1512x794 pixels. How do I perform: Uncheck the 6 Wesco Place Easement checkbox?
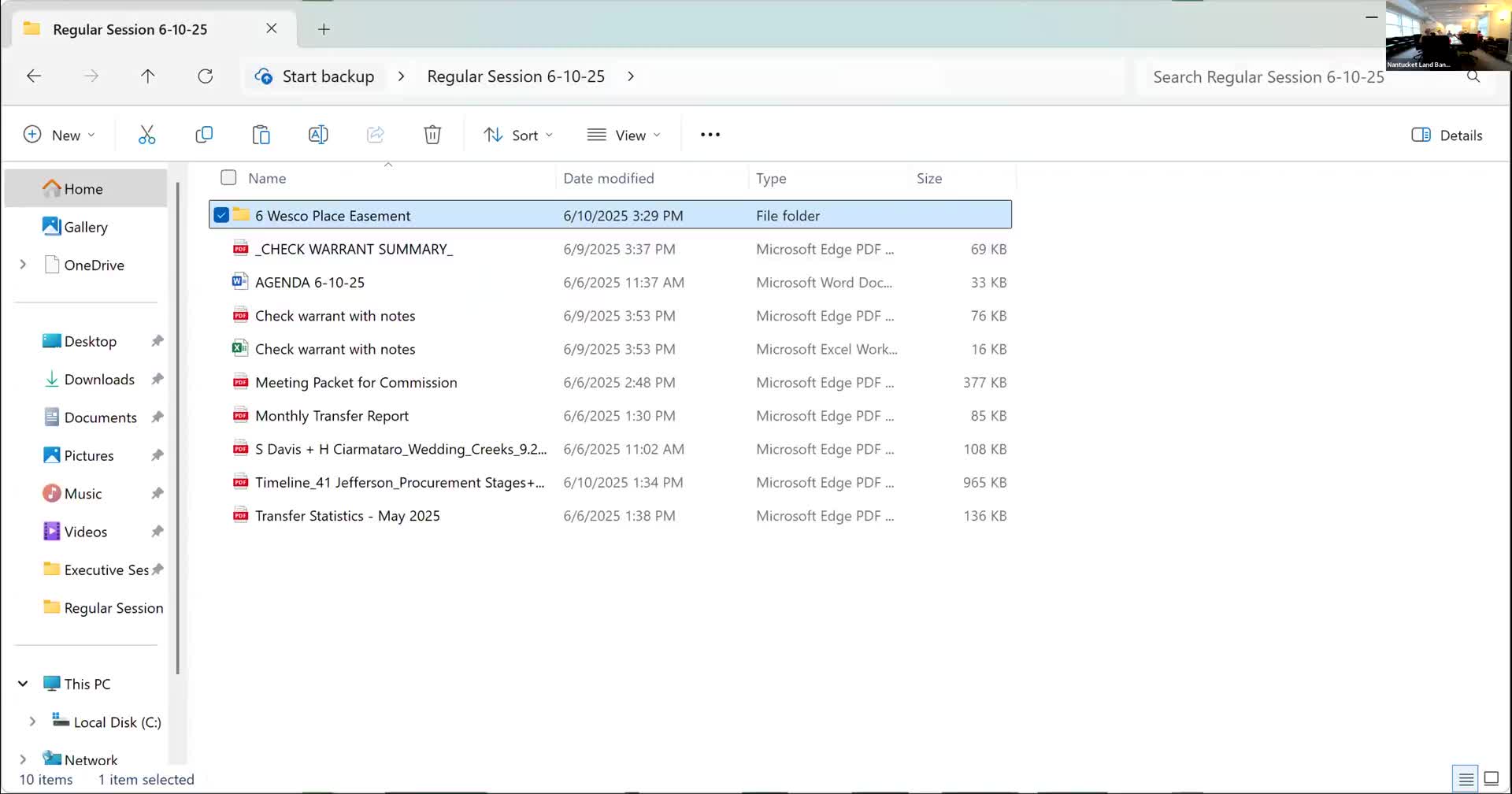(221, 215)
